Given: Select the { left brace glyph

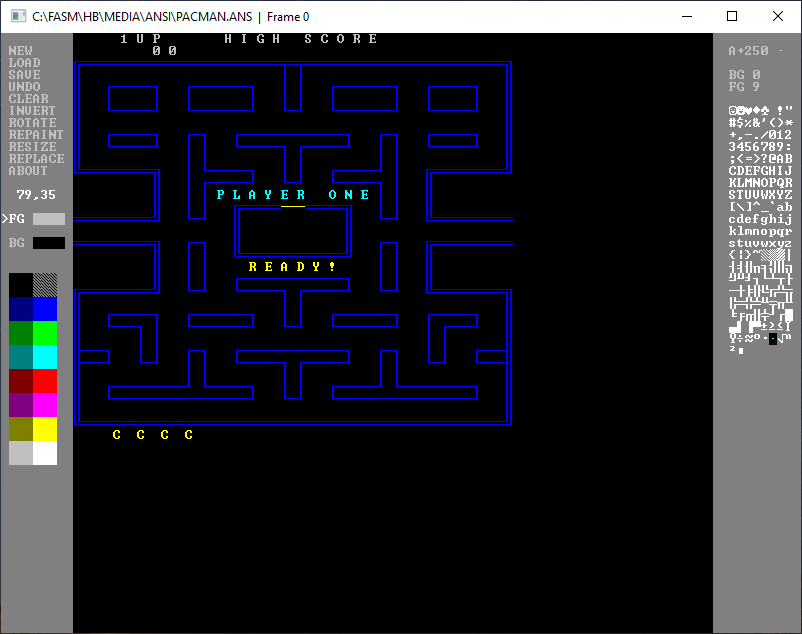Looking at the screenshot, I should pos(732,255).
